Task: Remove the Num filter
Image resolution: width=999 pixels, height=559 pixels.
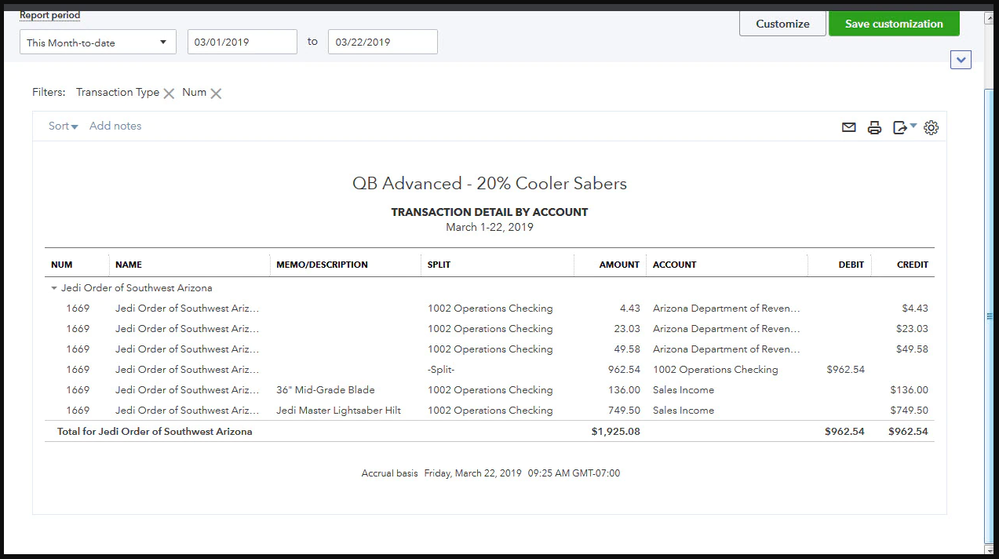Action: [216, 93]
